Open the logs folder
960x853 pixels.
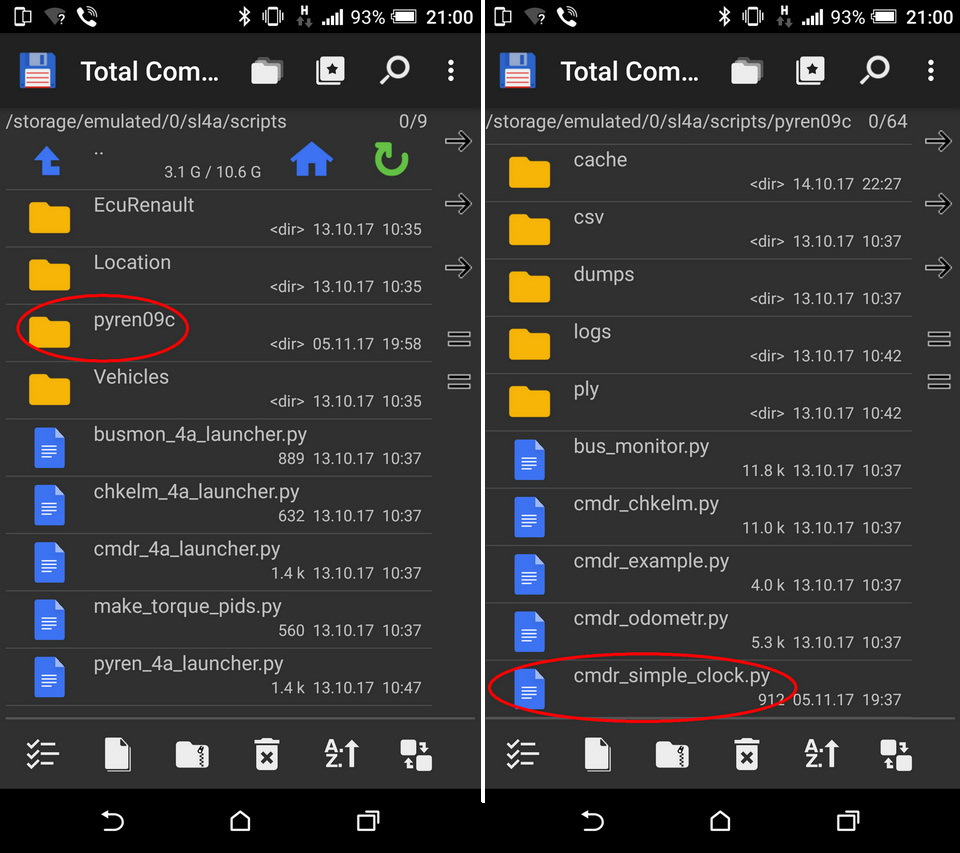pyautogui.click(x=699, y=345)
